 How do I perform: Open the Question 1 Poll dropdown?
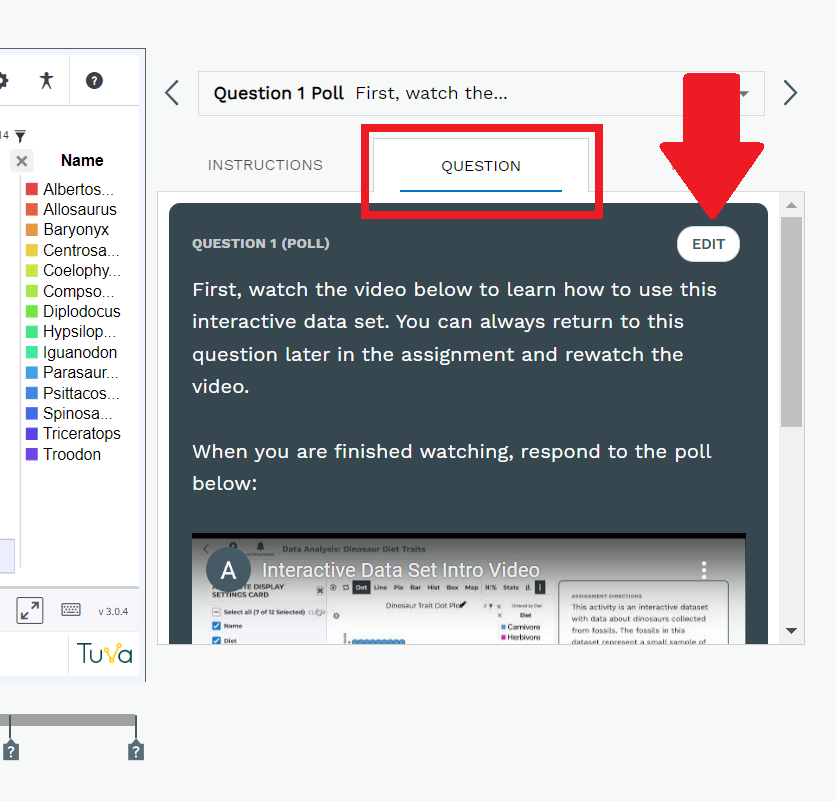[481, 93]
